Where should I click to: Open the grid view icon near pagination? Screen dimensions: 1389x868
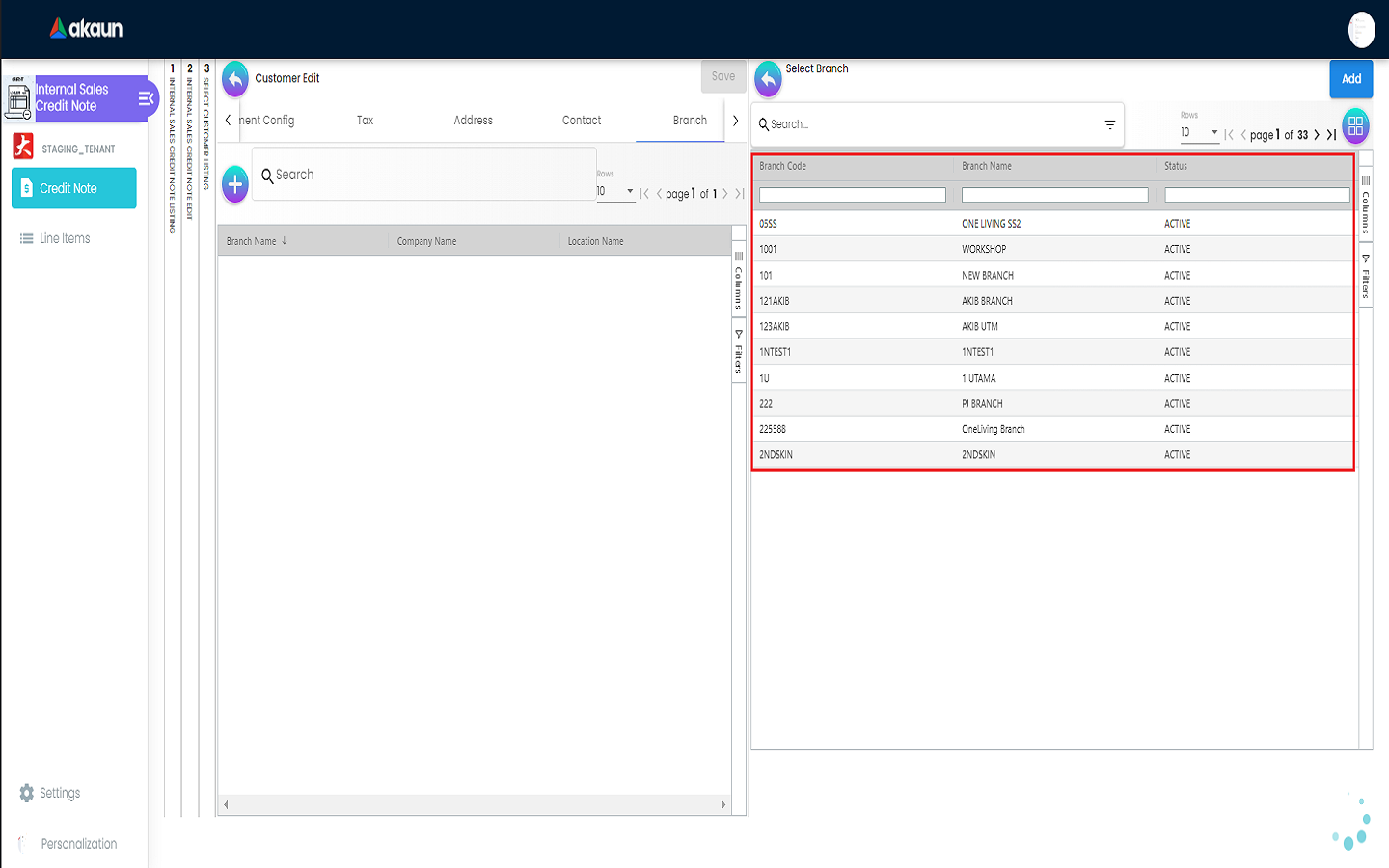(x=1355, y=126)
